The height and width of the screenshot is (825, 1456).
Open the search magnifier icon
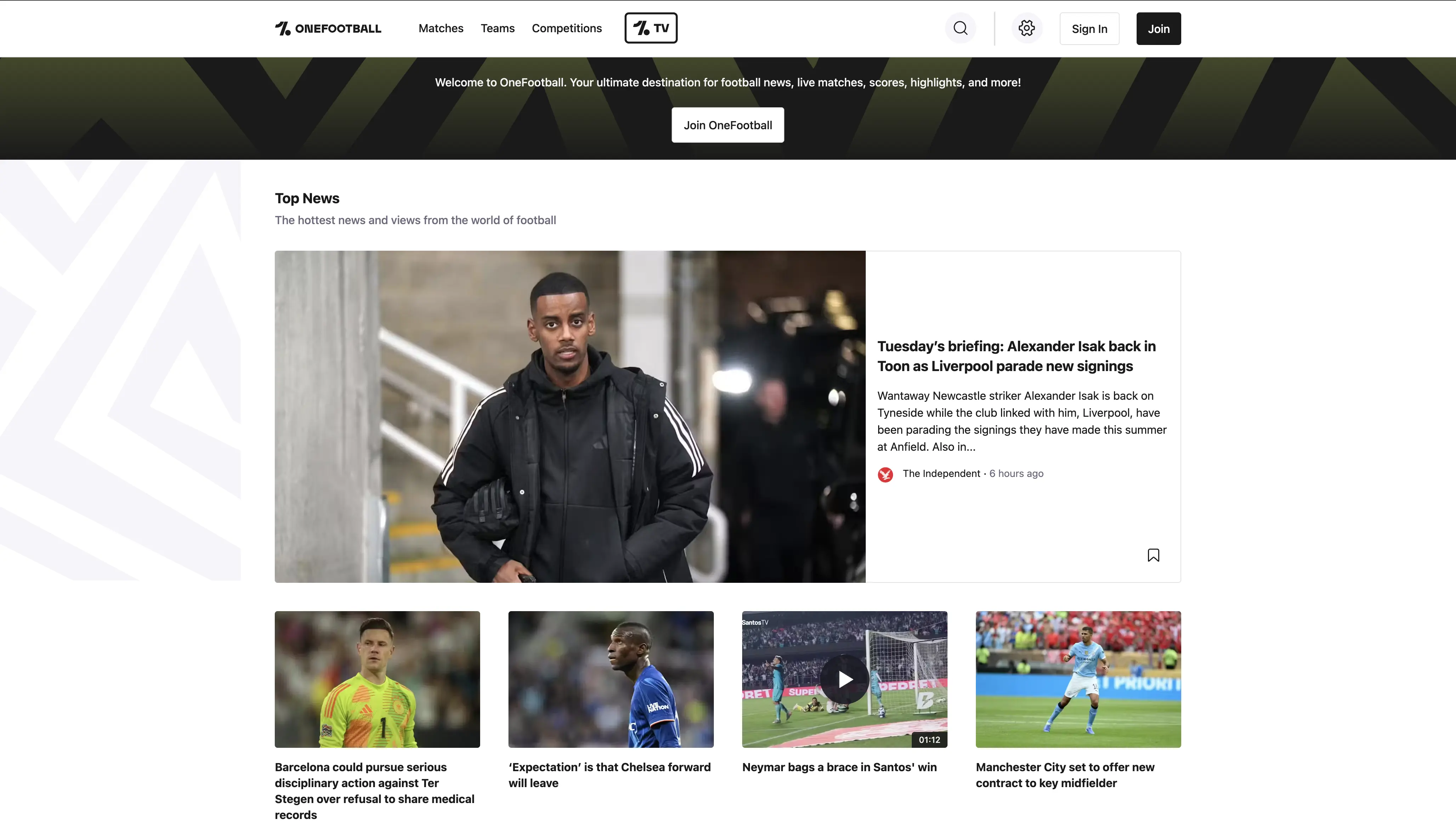tap(960, 28)
